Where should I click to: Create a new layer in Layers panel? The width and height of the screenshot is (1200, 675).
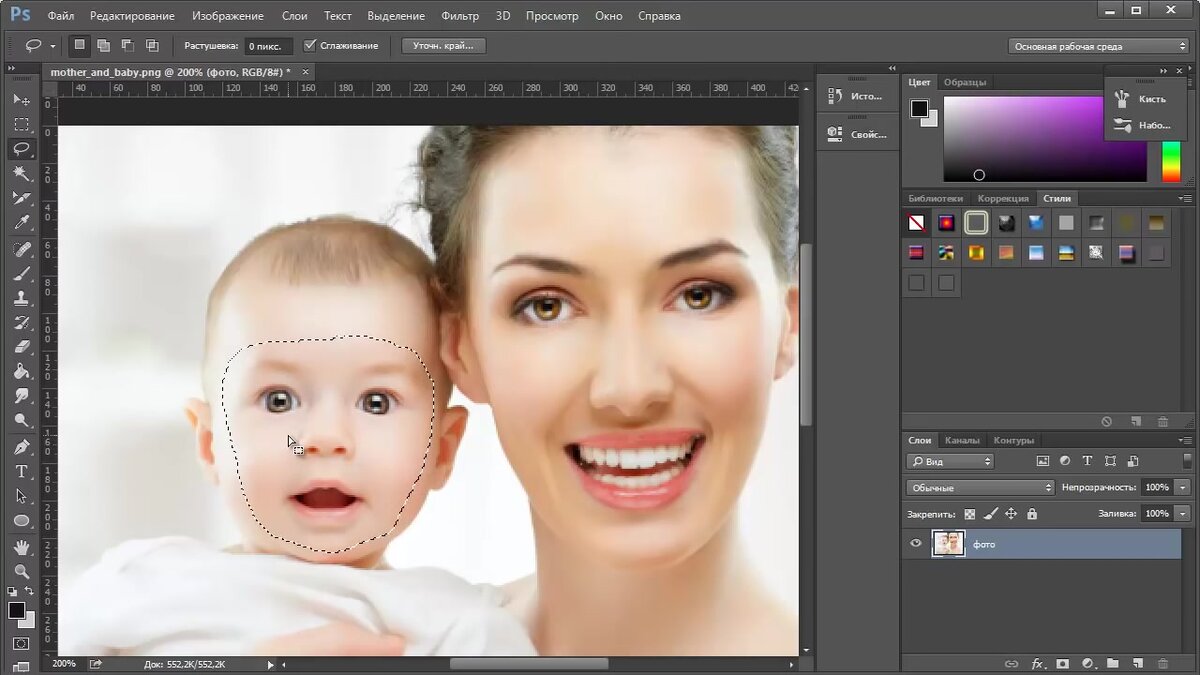(x=1136, y=663)
